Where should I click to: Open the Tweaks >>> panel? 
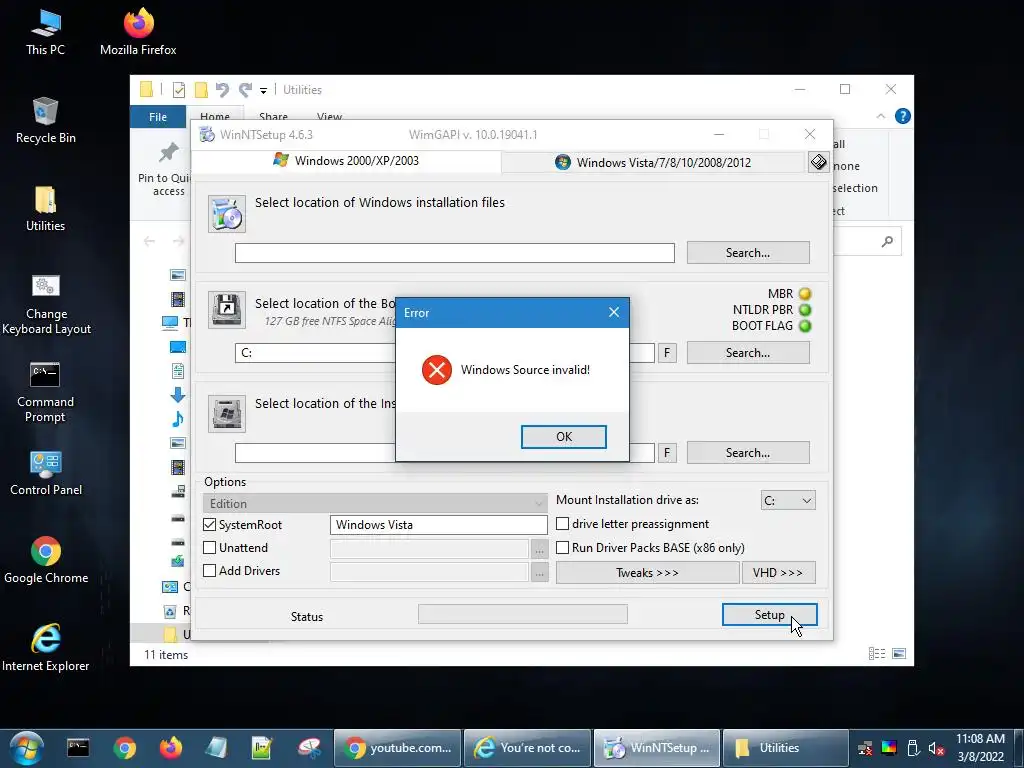pos(647,573)
